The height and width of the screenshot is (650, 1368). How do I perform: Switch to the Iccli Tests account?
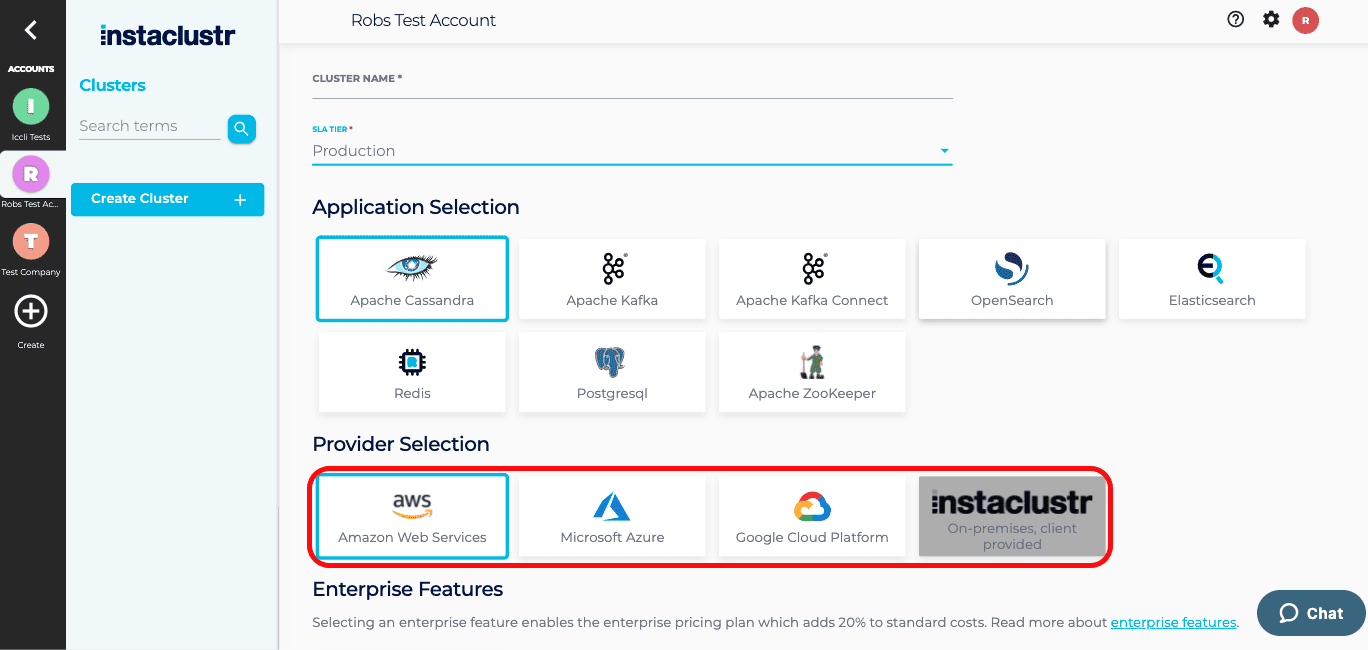pos(31,105)
